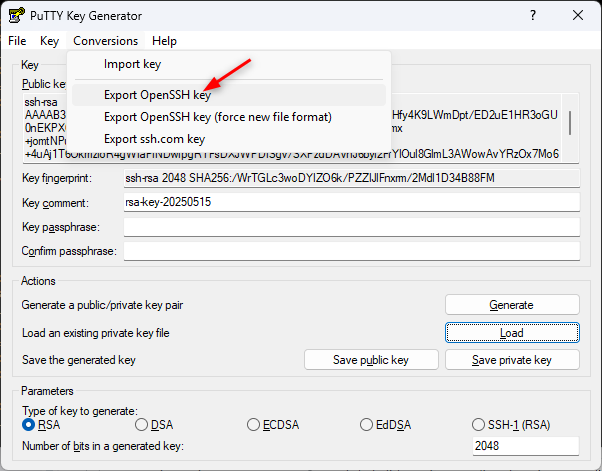Select the SSH-1 (RSA) radio button
This screenshot has height=471, width=602.
(478, 425)
